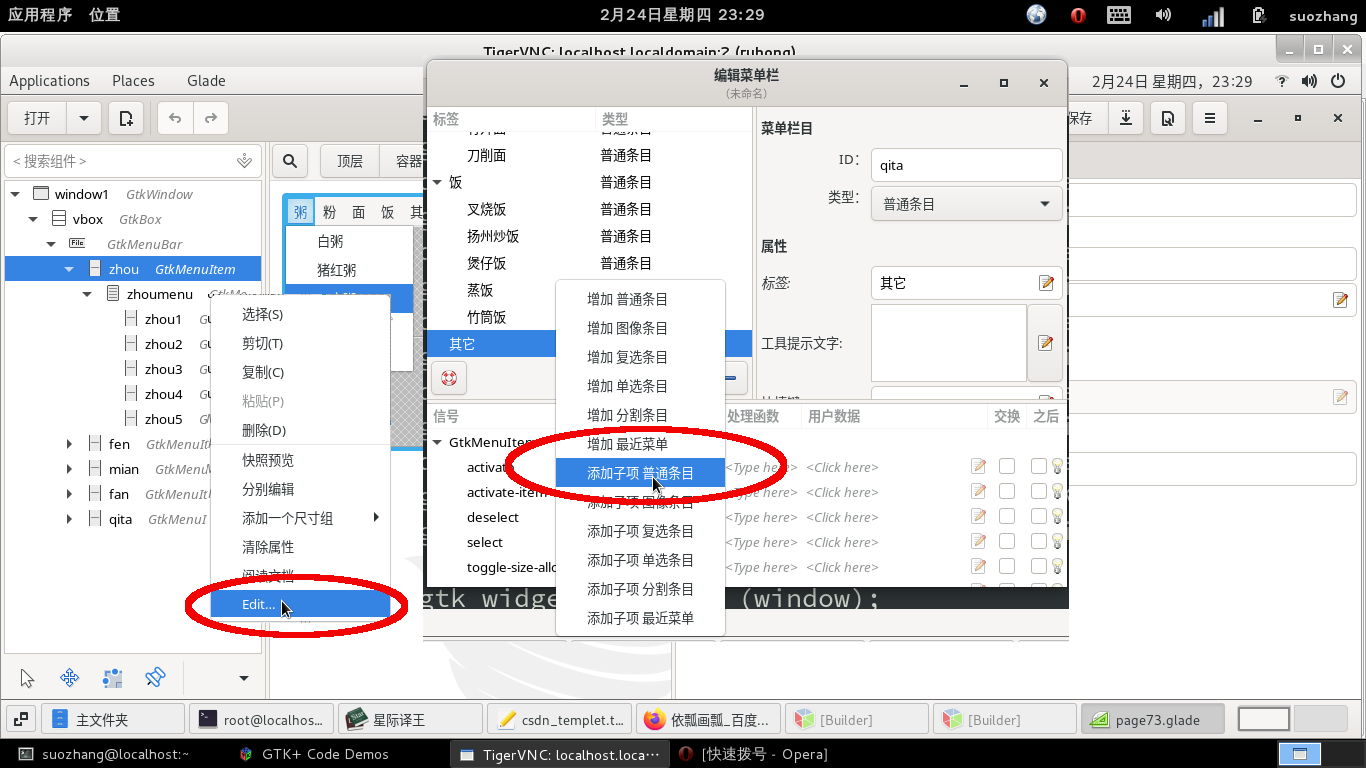Check the 交换 checkbox for the activate signal
Screen dimensions: 1366x768
(x=1006, y=466)
